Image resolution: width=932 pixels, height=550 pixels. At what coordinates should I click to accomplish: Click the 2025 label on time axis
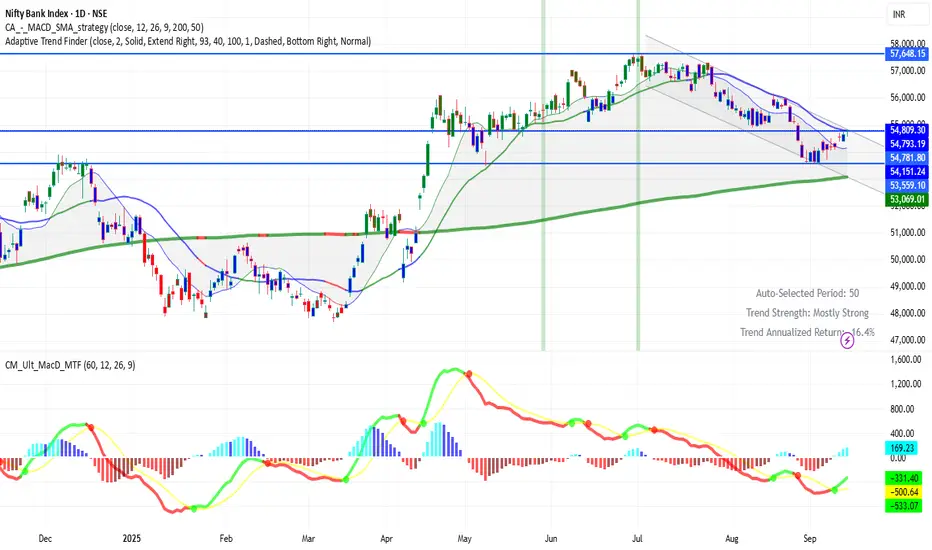(132, 539)
